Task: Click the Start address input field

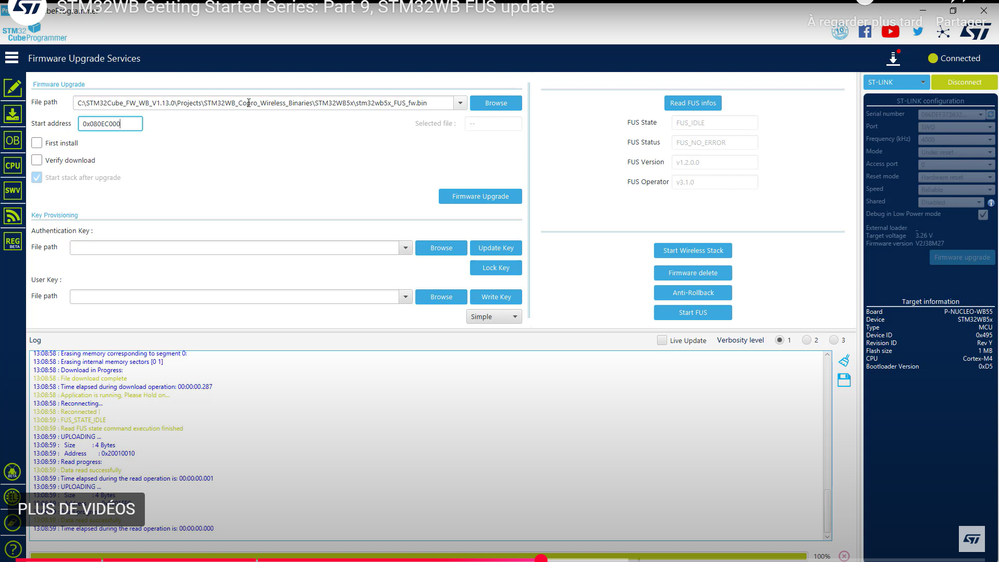Action: tap(110, 124)
